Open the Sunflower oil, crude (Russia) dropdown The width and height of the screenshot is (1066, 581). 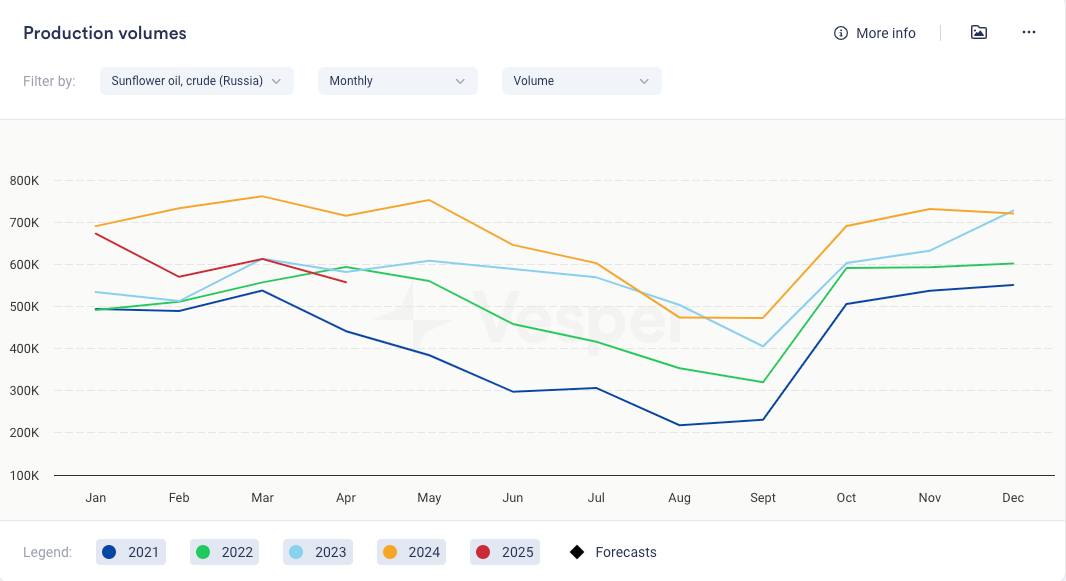(196, 81)
